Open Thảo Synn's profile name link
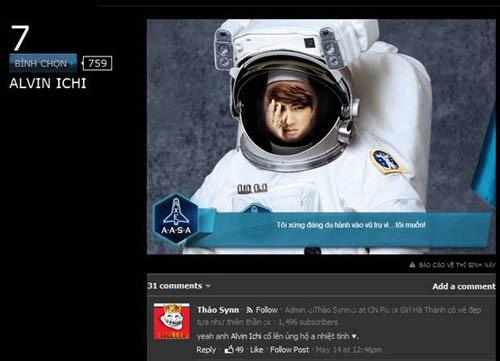500x361 pixels. coord(218,310)
